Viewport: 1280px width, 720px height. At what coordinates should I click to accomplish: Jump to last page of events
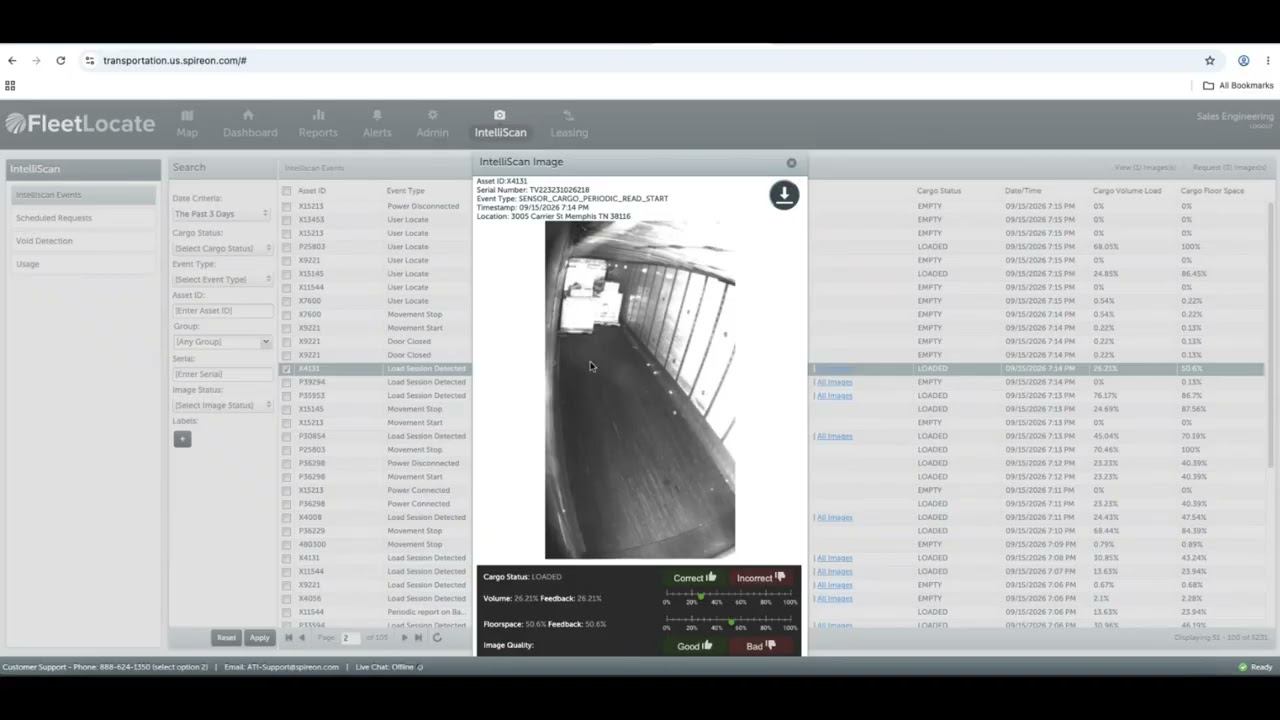coord(418,637)
